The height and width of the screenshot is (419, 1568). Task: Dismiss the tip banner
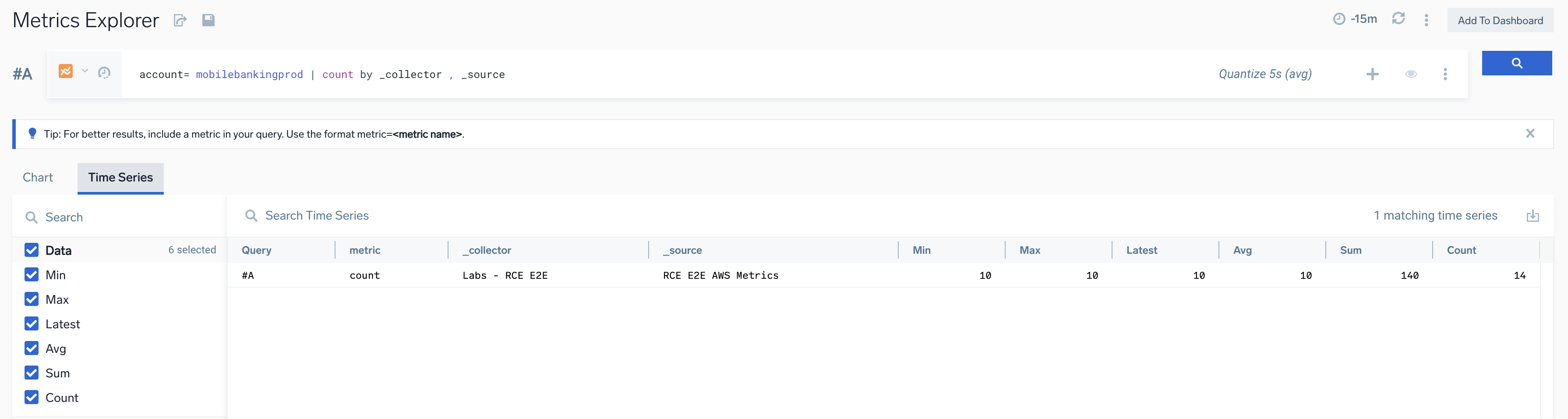point(1529,133)
